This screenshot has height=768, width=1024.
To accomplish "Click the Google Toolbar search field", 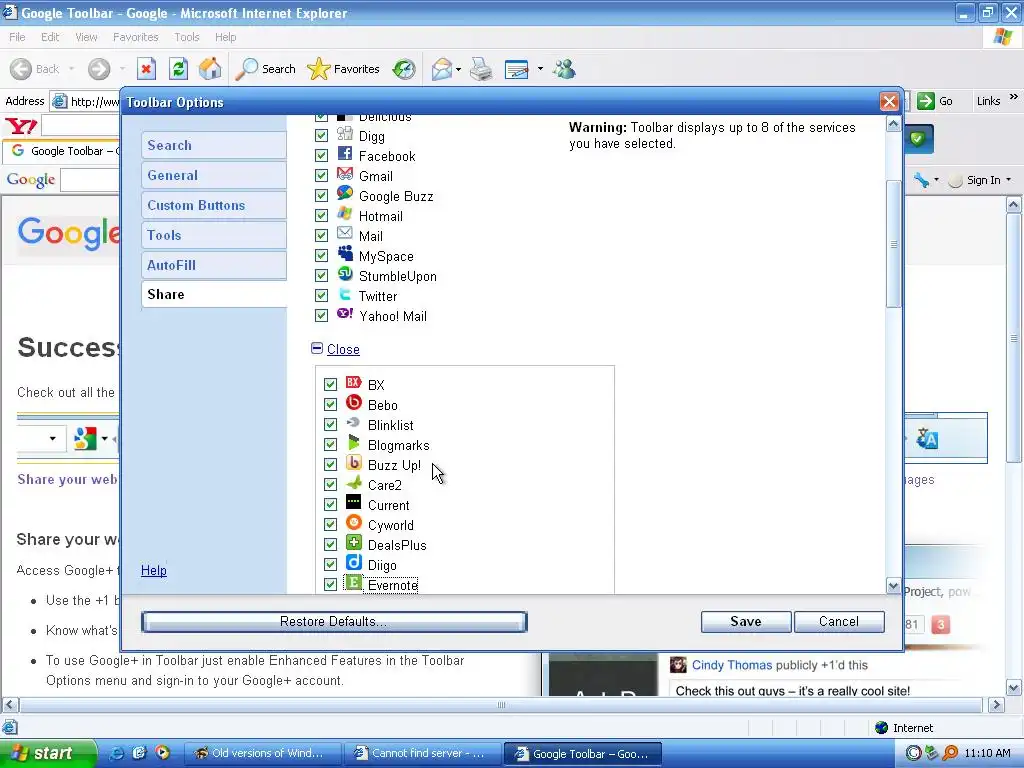I will click(x=90, y=180).
